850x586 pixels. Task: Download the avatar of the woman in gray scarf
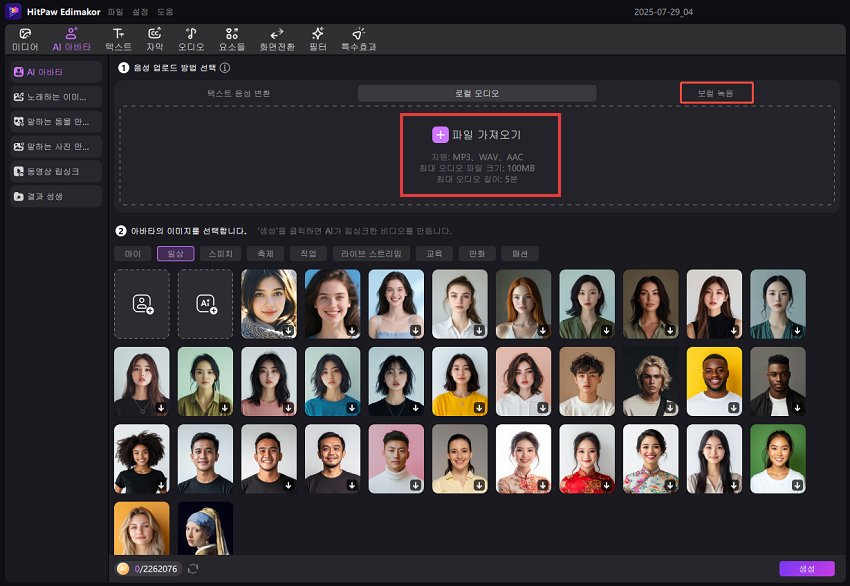(x=288, y=330)
